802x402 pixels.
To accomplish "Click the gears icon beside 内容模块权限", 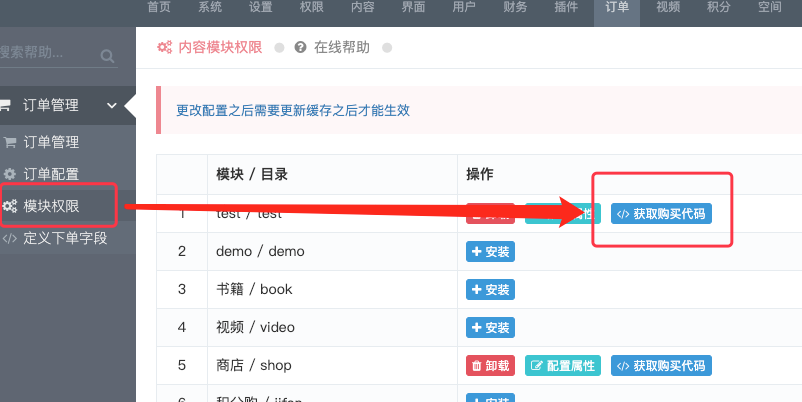I will pyautogui.click(x=165, y=47).
